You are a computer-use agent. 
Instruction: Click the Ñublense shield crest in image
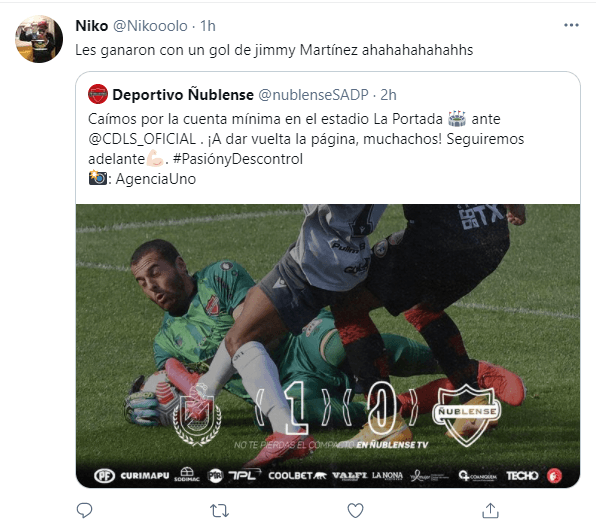click(467, 415)
